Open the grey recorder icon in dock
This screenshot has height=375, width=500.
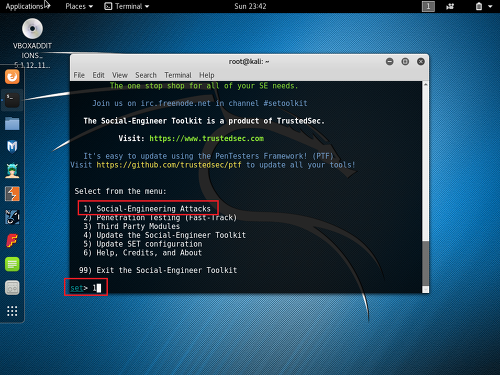tap(12, 288)
